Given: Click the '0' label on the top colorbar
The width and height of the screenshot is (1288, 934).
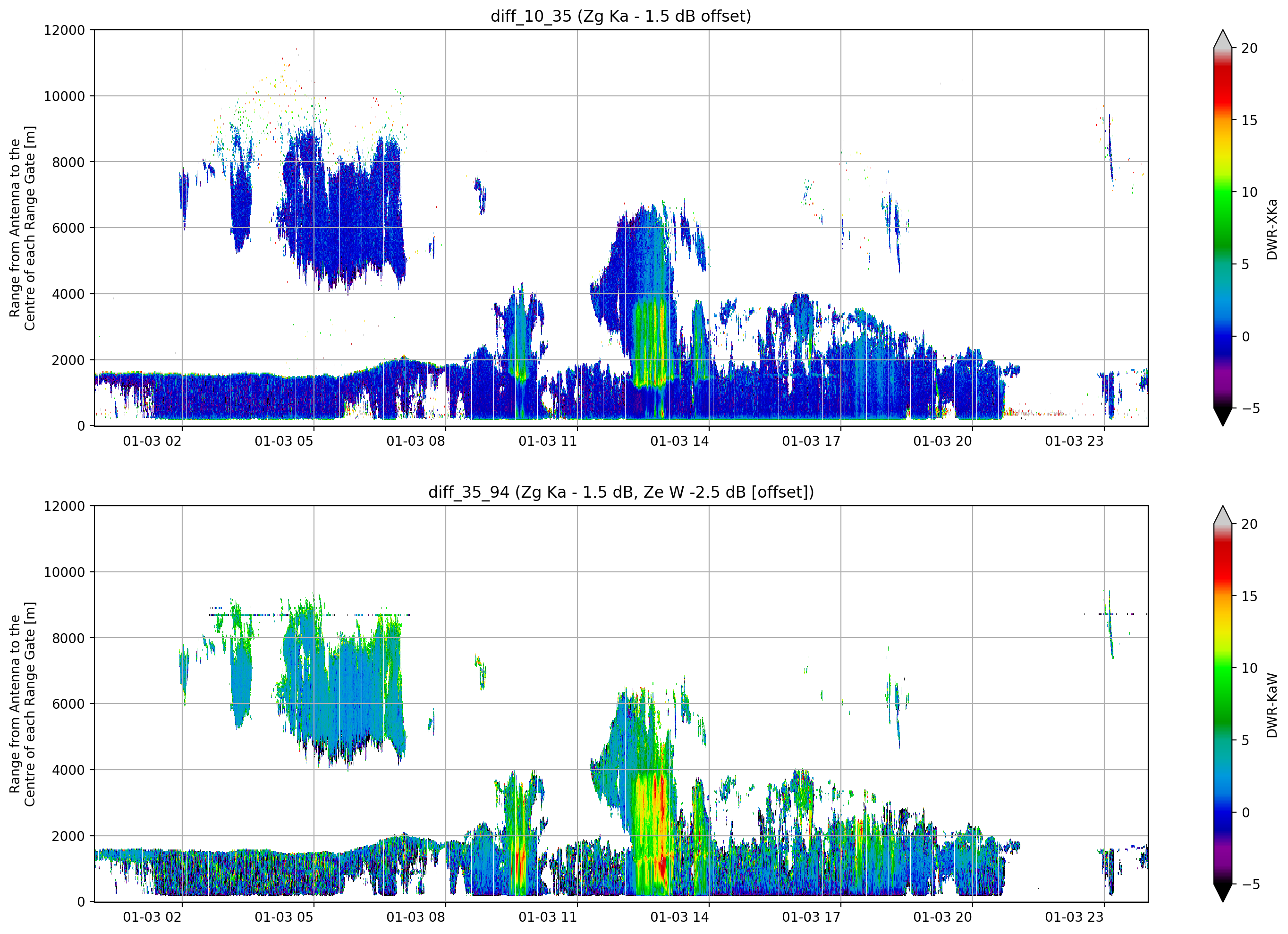Looking at the screenshot, I should tap(1246, 336).
